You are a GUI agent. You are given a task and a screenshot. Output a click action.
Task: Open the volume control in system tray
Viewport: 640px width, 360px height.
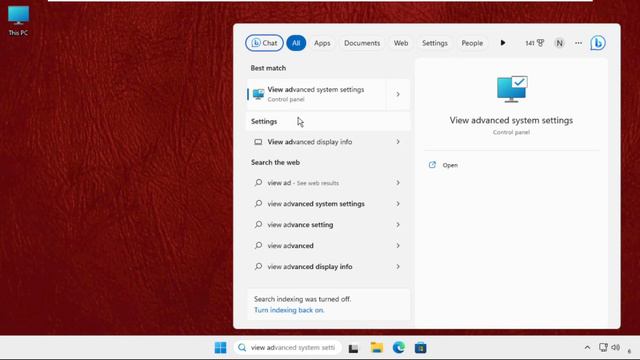point(616,347)
